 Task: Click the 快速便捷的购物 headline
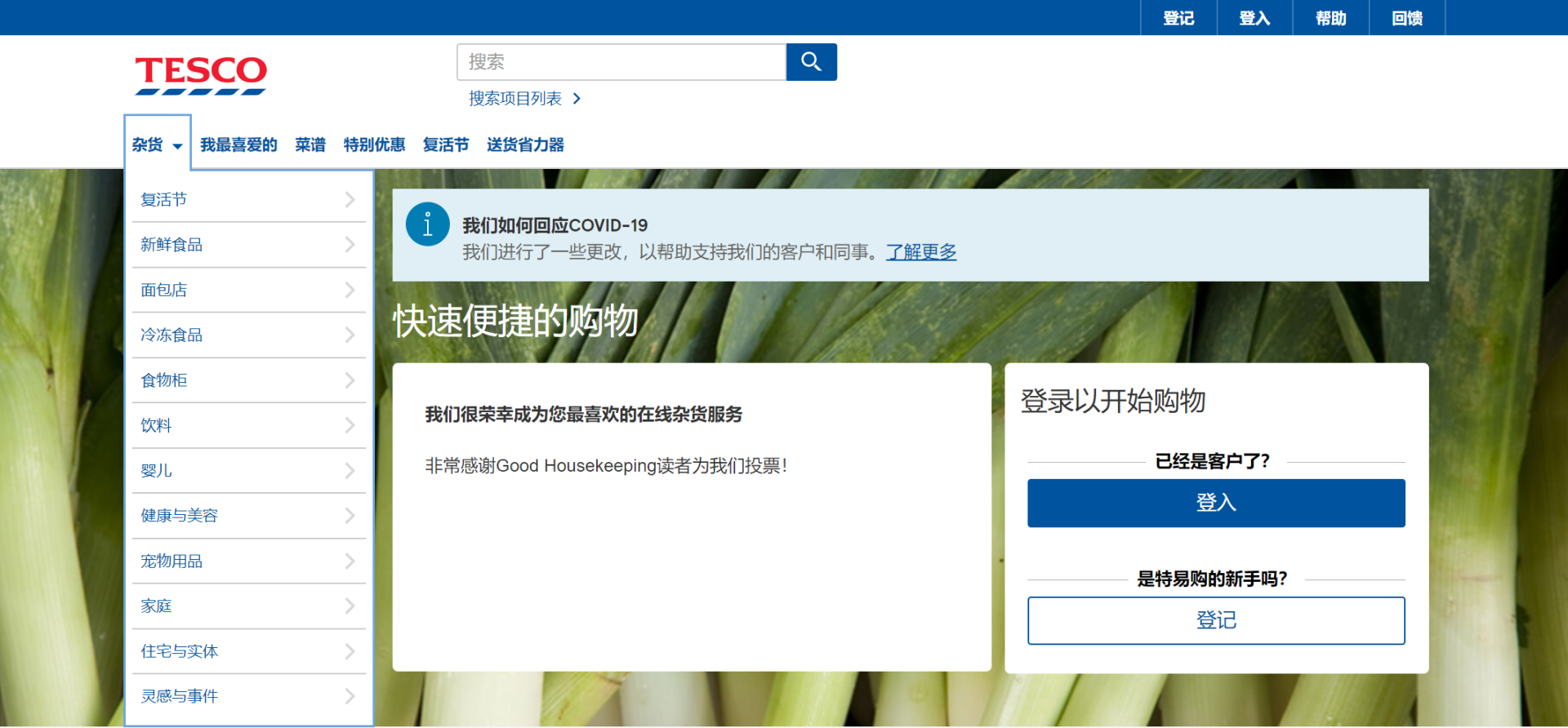point(515,321)
